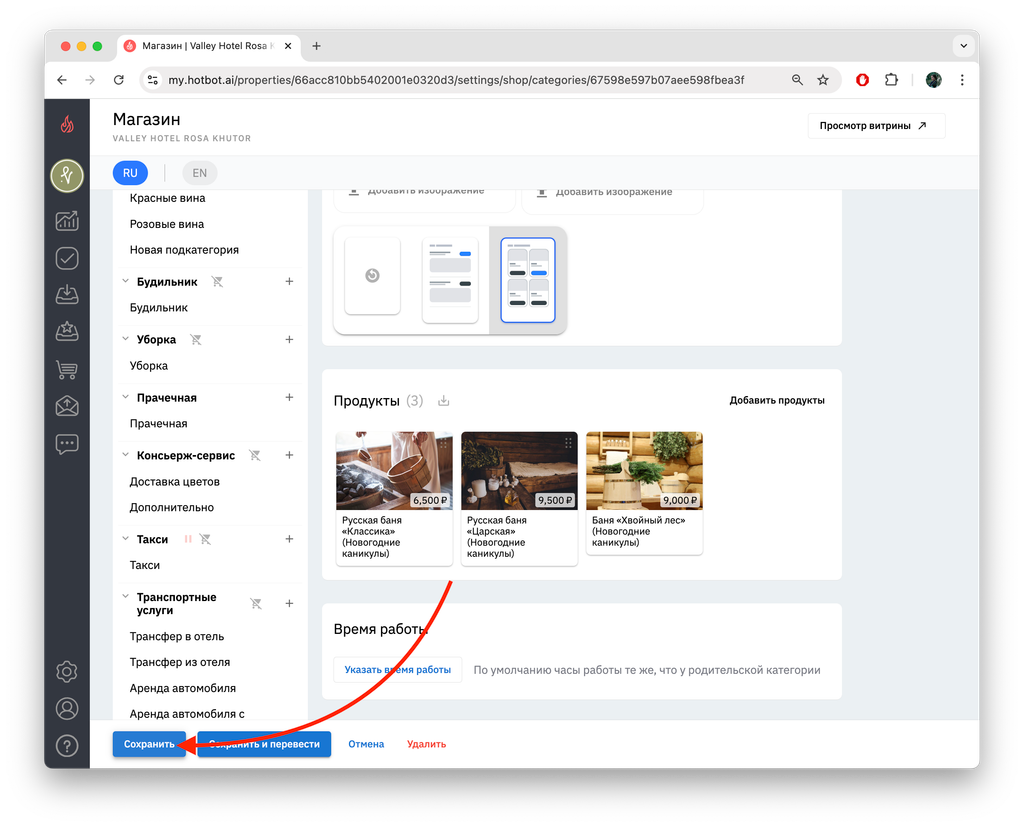Add subcategory plus next to Транспортные услуги
This screenshot has height=827, width=1024.
tap(289, 604)
